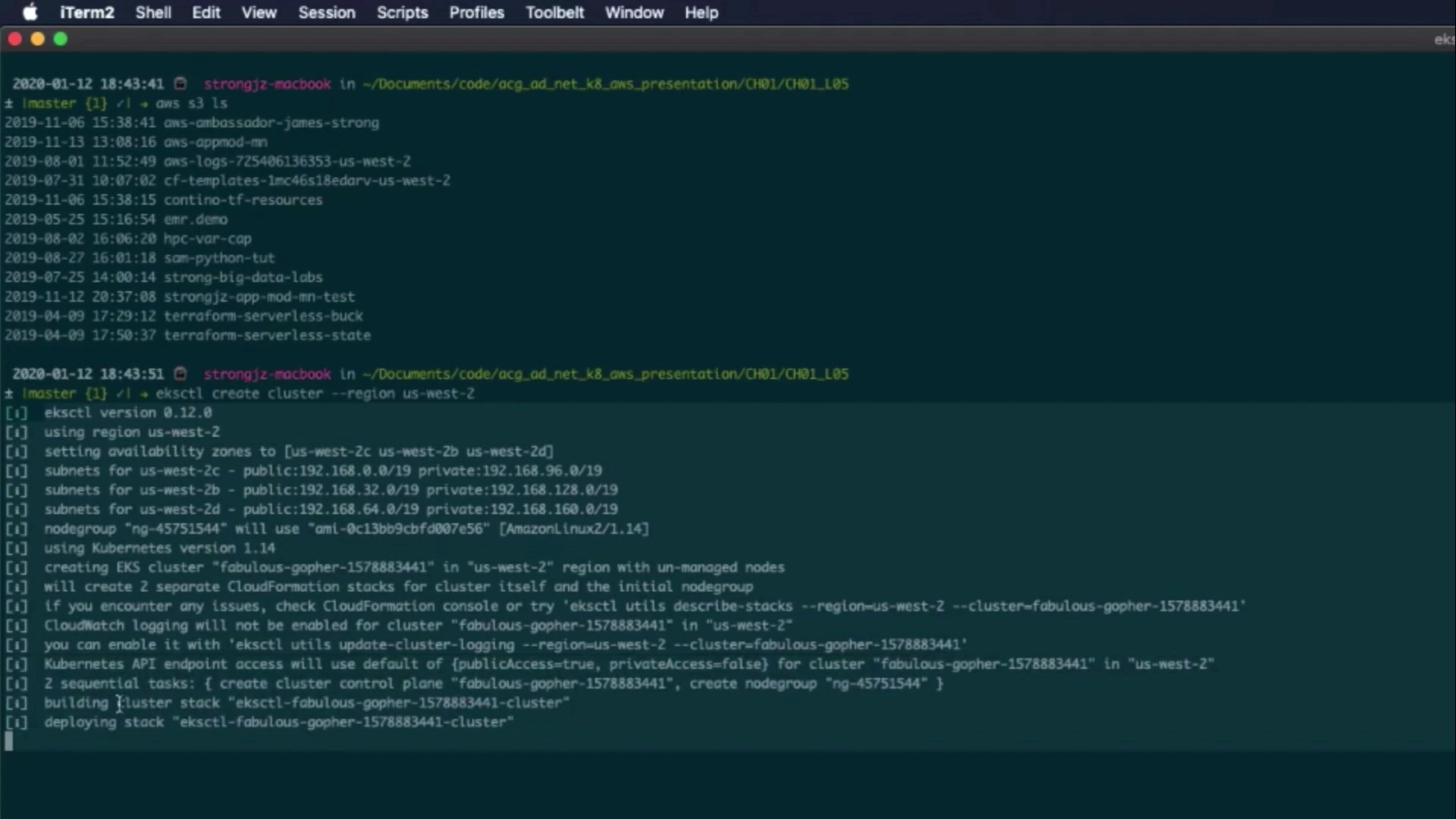
Task: Open the Toolbelt menu
Action: 554,12
